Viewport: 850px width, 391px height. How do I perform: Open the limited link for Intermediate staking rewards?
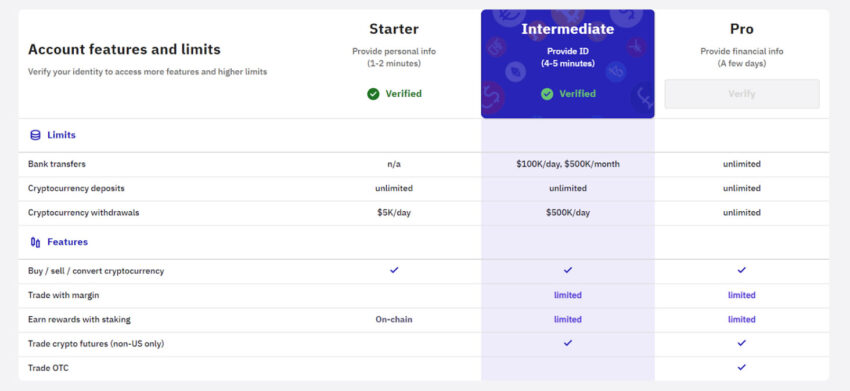click(568, 319)
